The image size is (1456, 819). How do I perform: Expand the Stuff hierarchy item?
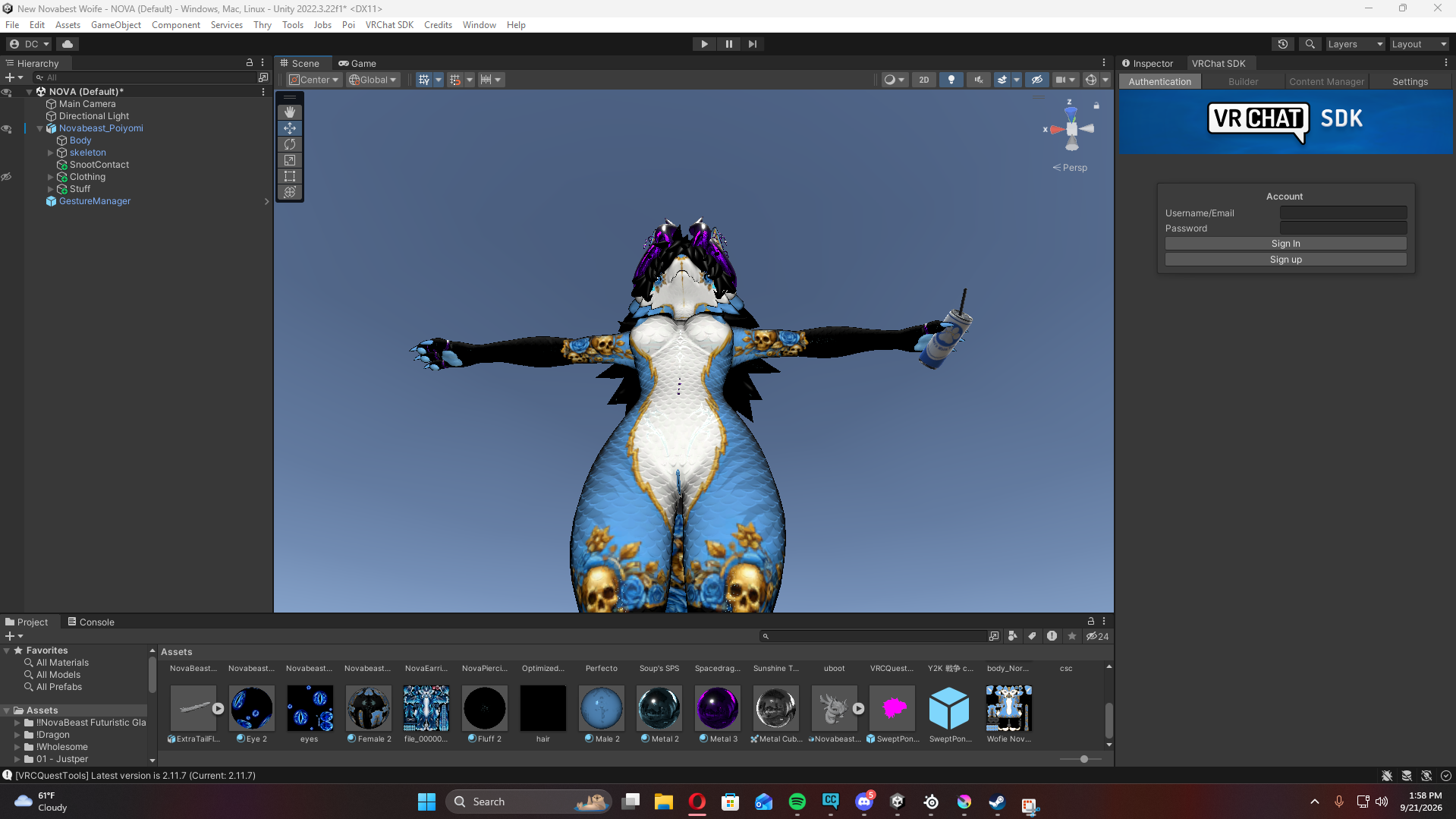pos(51,189)
